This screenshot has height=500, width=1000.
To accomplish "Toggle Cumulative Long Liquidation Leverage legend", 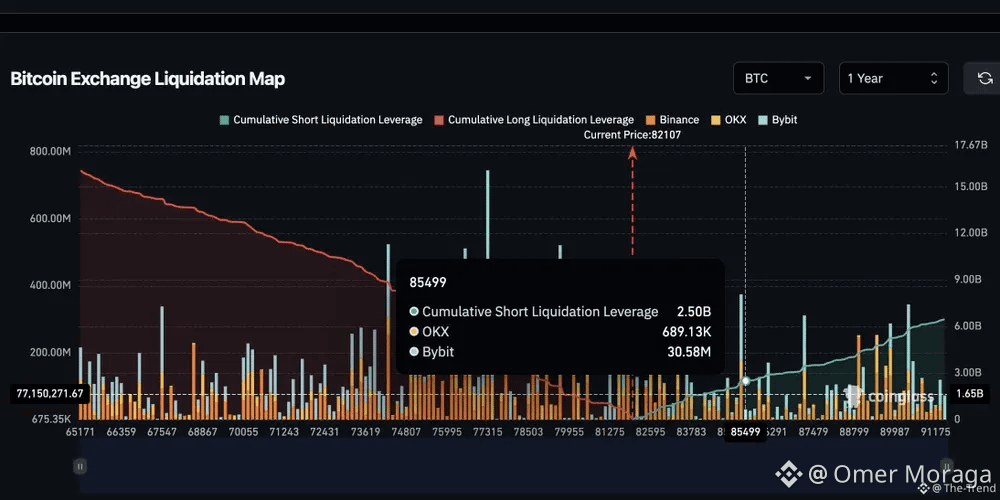I will click(534, 120).
